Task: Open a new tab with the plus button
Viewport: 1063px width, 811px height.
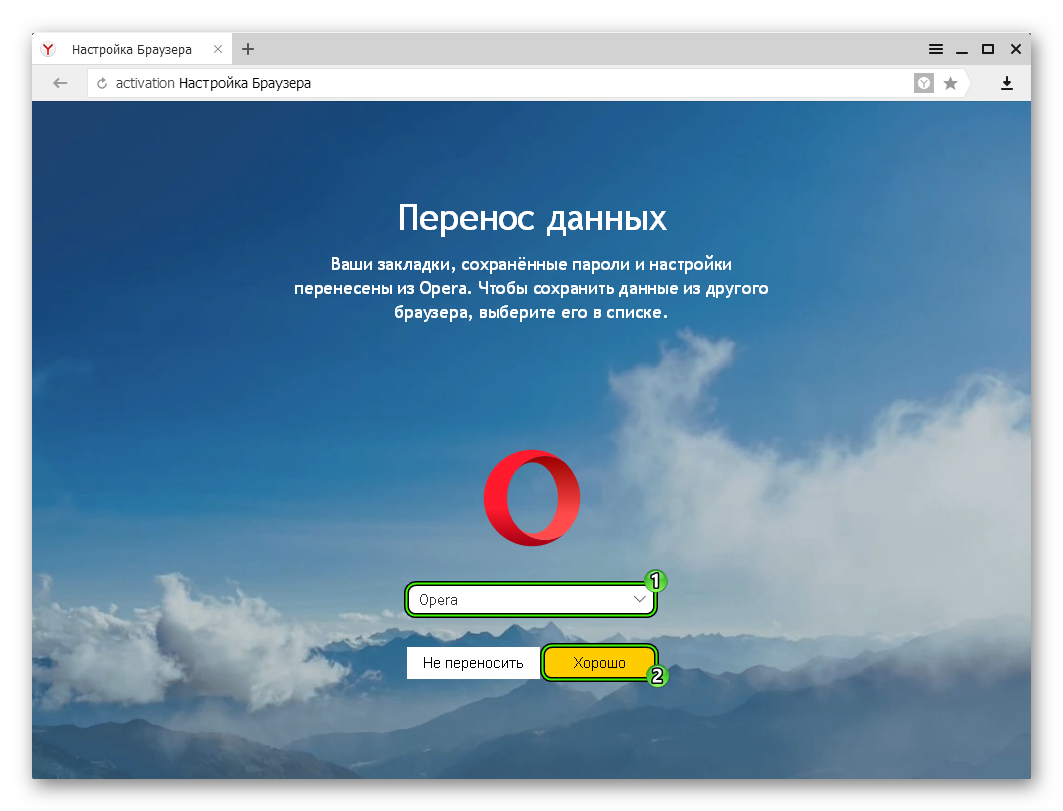Action: pyautogui.click(x=248, y=49)
